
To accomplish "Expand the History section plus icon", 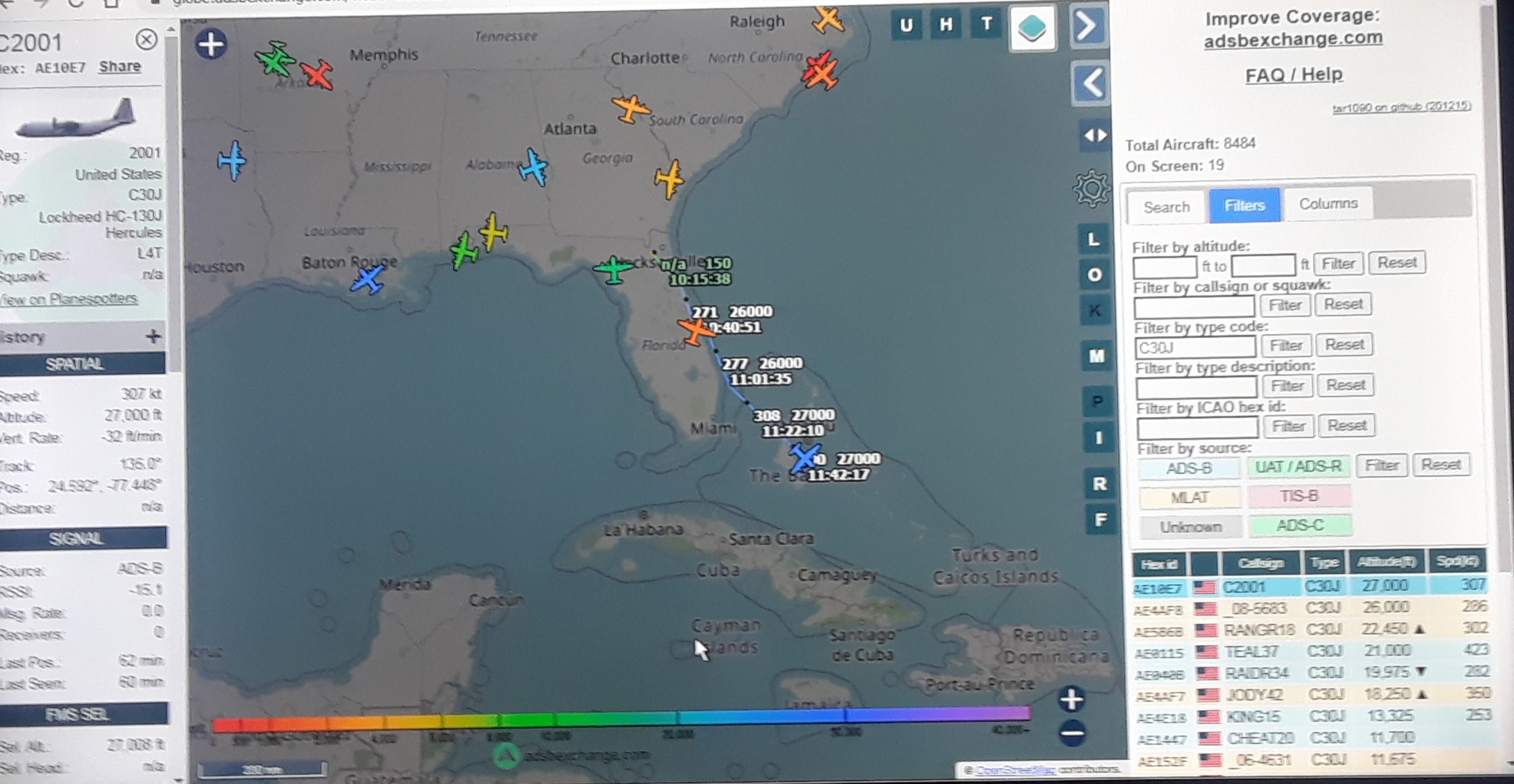I will point(153,336).
